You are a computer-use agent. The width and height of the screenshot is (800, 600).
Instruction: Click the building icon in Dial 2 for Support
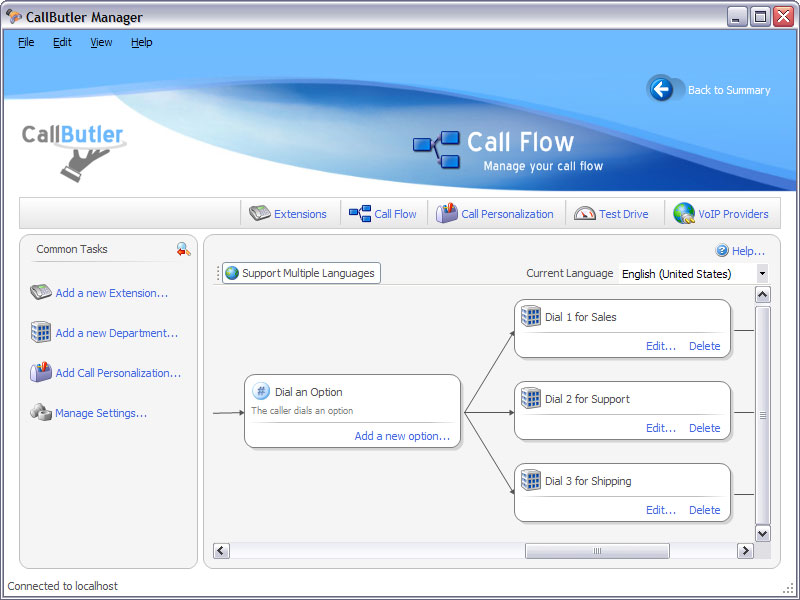click(x=531, y=398)
